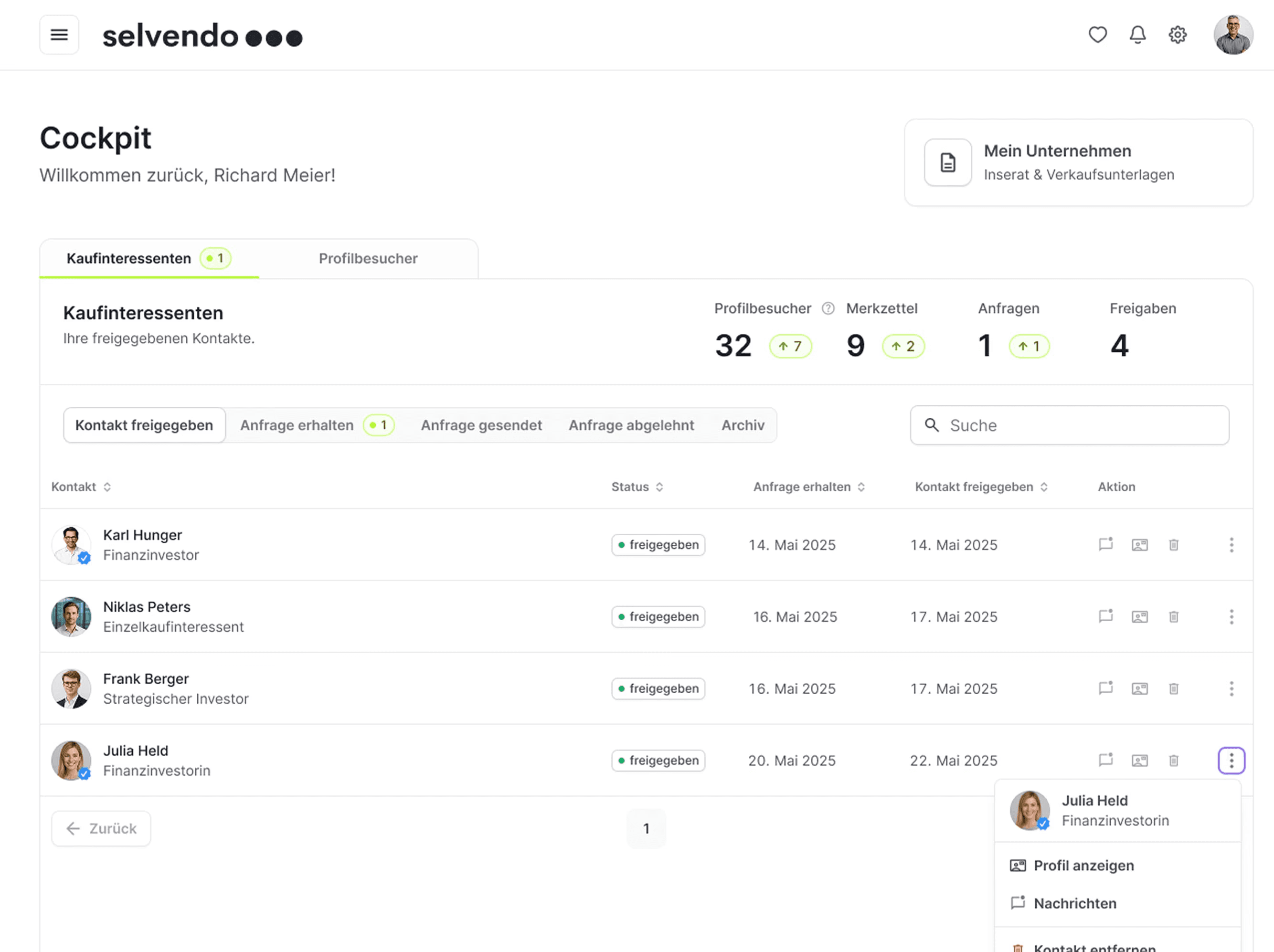Delete Karl Hunger contact
The width and height of the screenshot is (1274, 952).
click(1174, 545)
